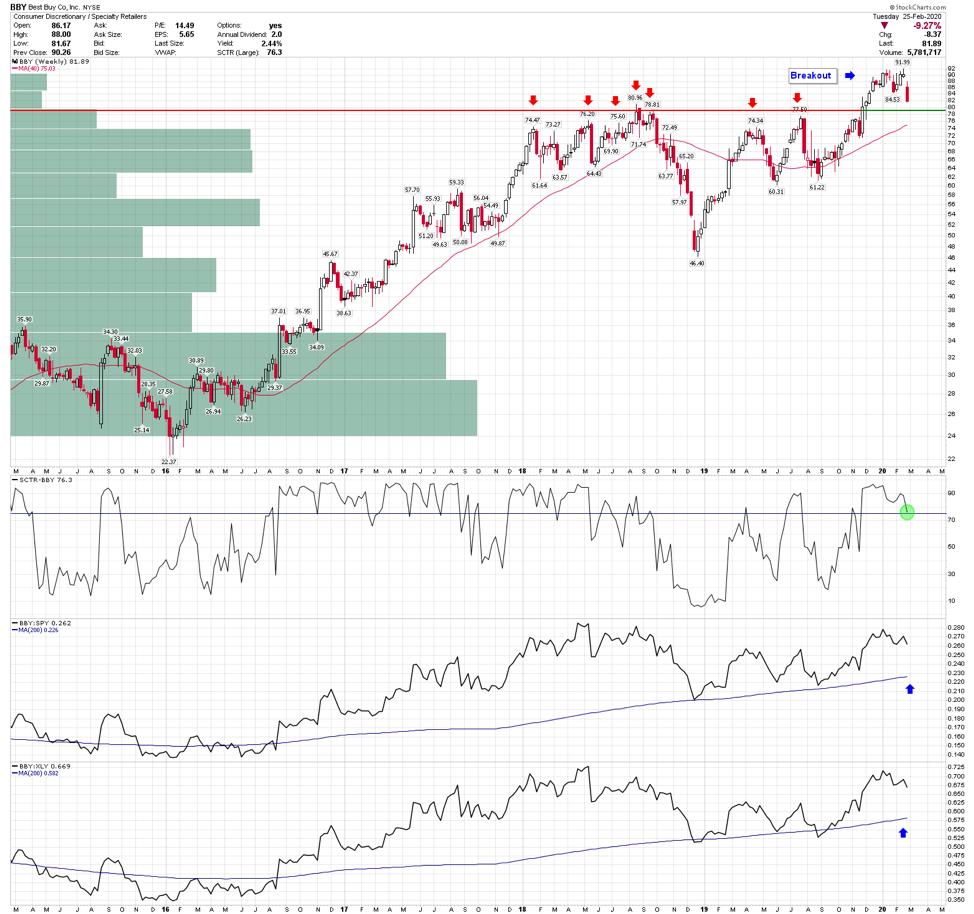Click the Yield value 2.44%
This screenshot has height=914, width=974.
[x=271, y=43]
